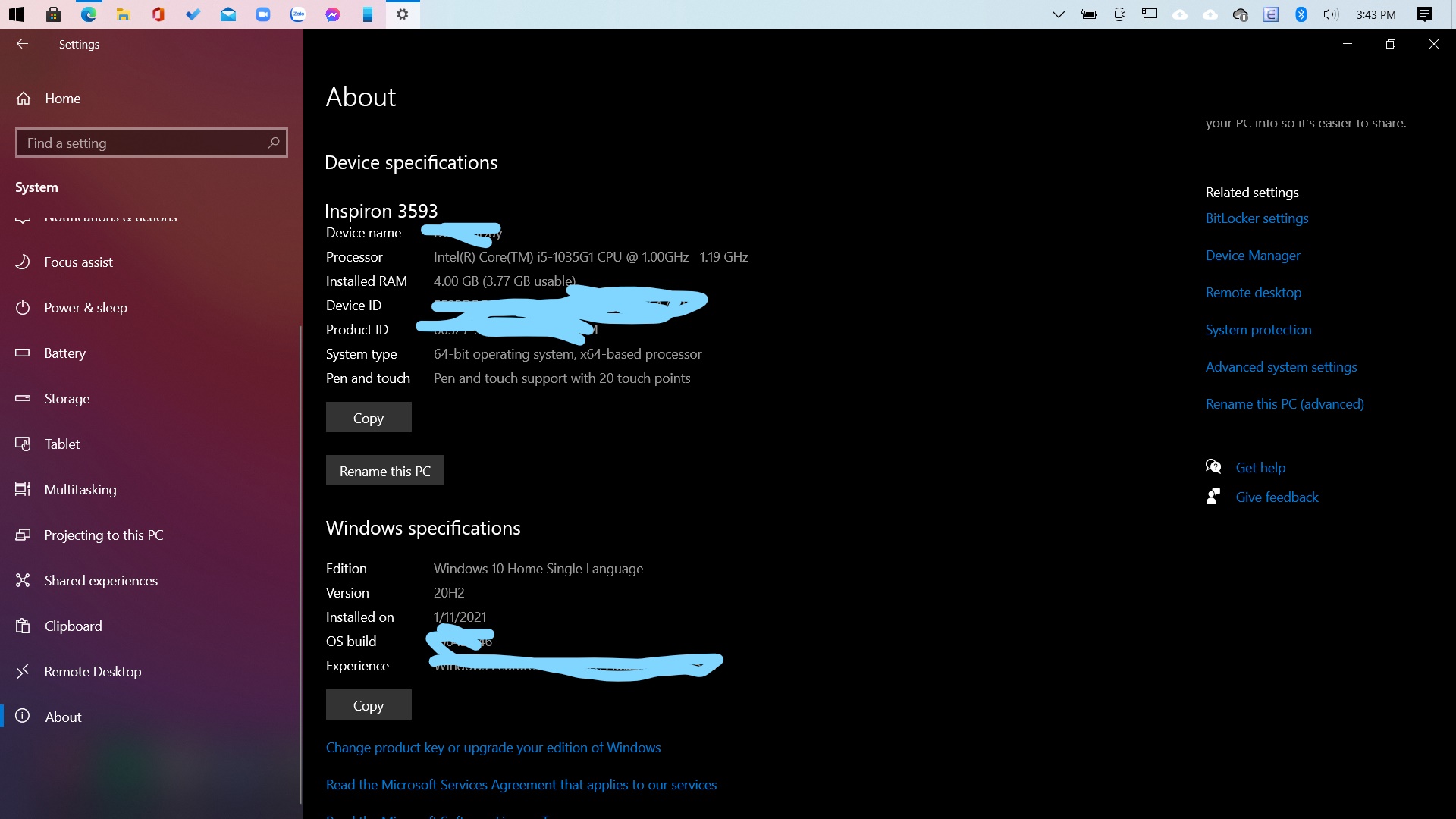
Task: Open Power and sleep settings
Action: tap(86, 307)
